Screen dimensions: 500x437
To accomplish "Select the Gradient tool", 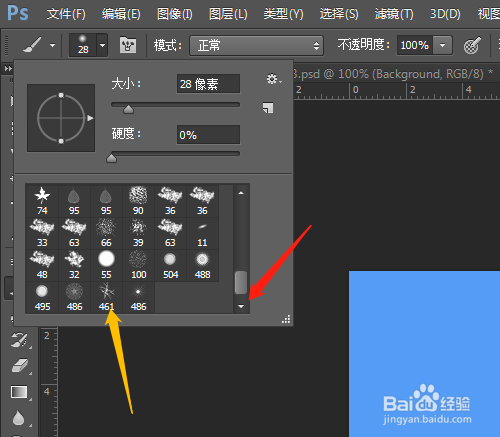I will [19, 392].
